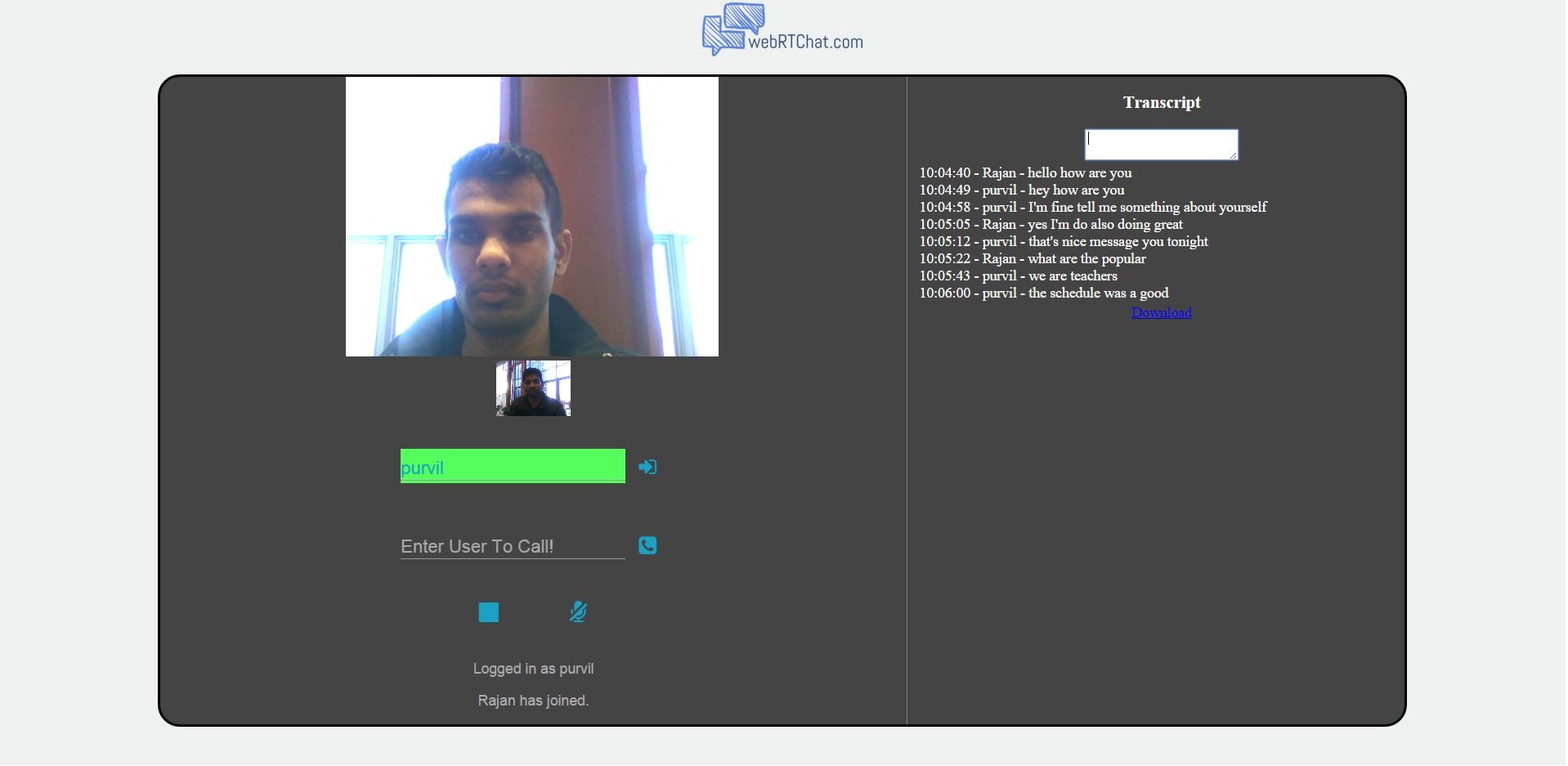Click the login arrow icon beside purvil

click(x=647, y=467)
